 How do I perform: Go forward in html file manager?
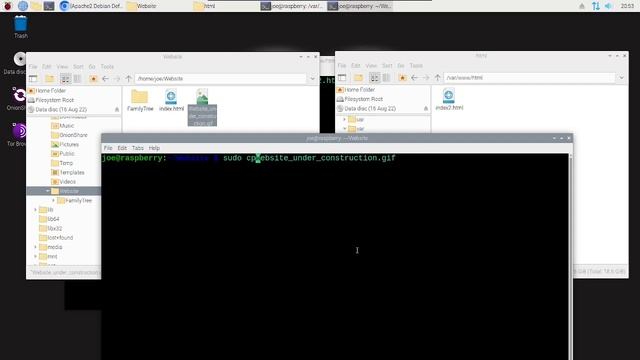[x=426, y=77]
